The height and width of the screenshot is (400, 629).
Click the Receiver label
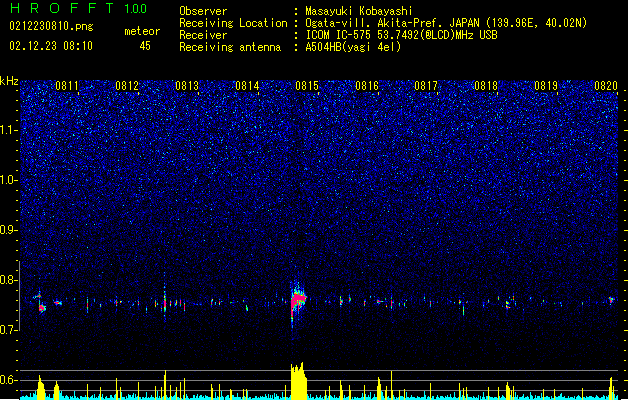pyautogui.click(x=203, y=35)
